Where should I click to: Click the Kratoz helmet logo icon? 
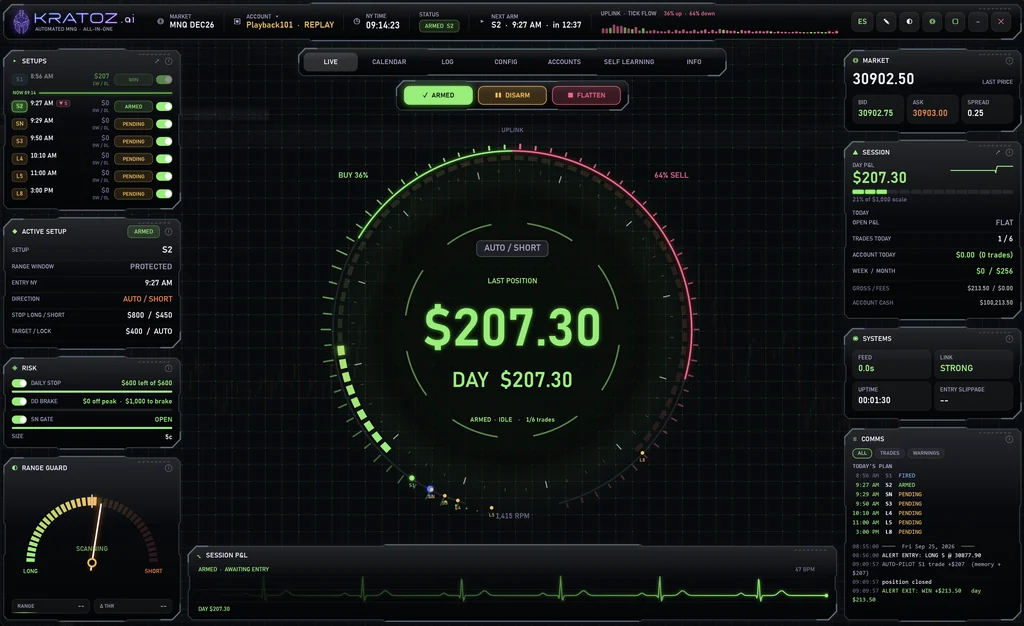tap(22, 21)
